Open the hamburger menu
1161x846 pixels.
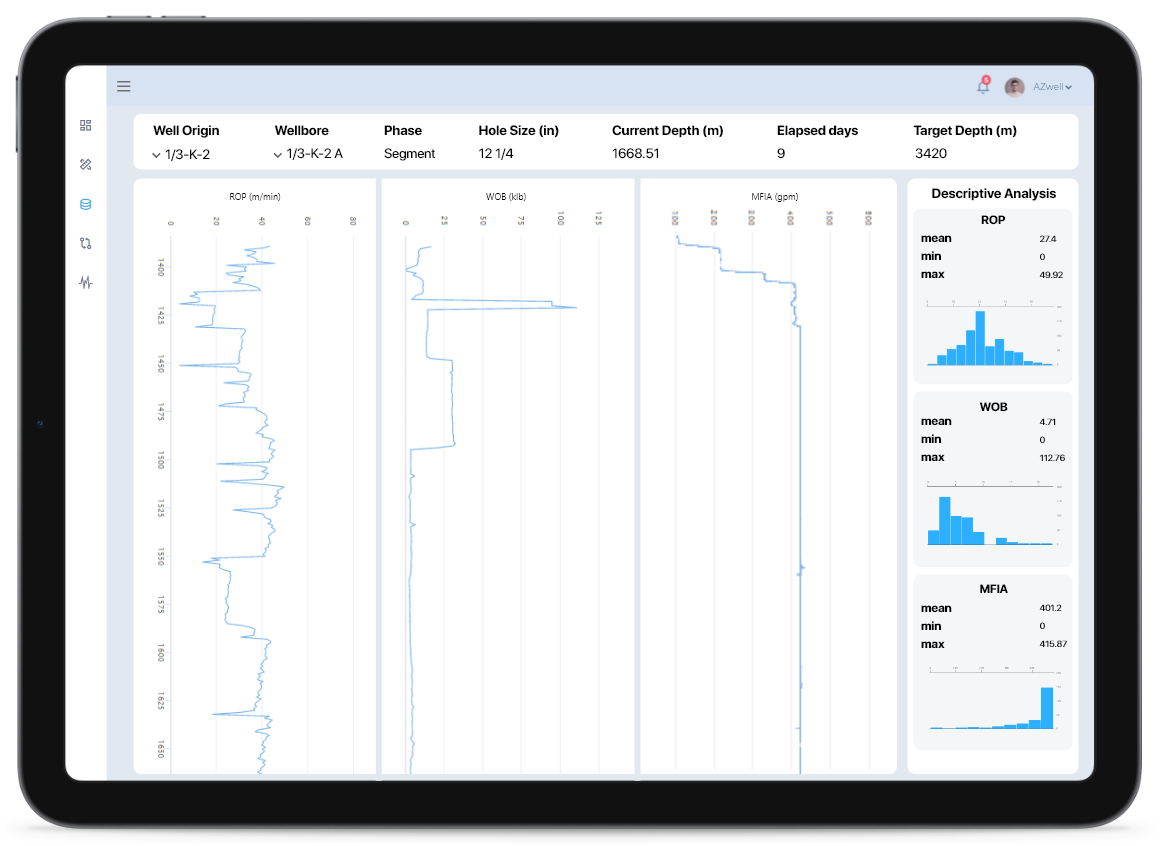[x=124, y=87]
